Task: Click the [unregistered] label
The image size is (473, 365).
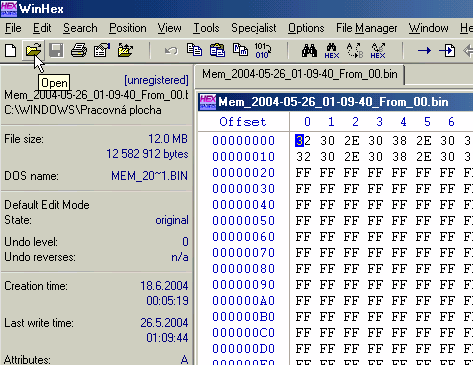Action: click(156, 80)
